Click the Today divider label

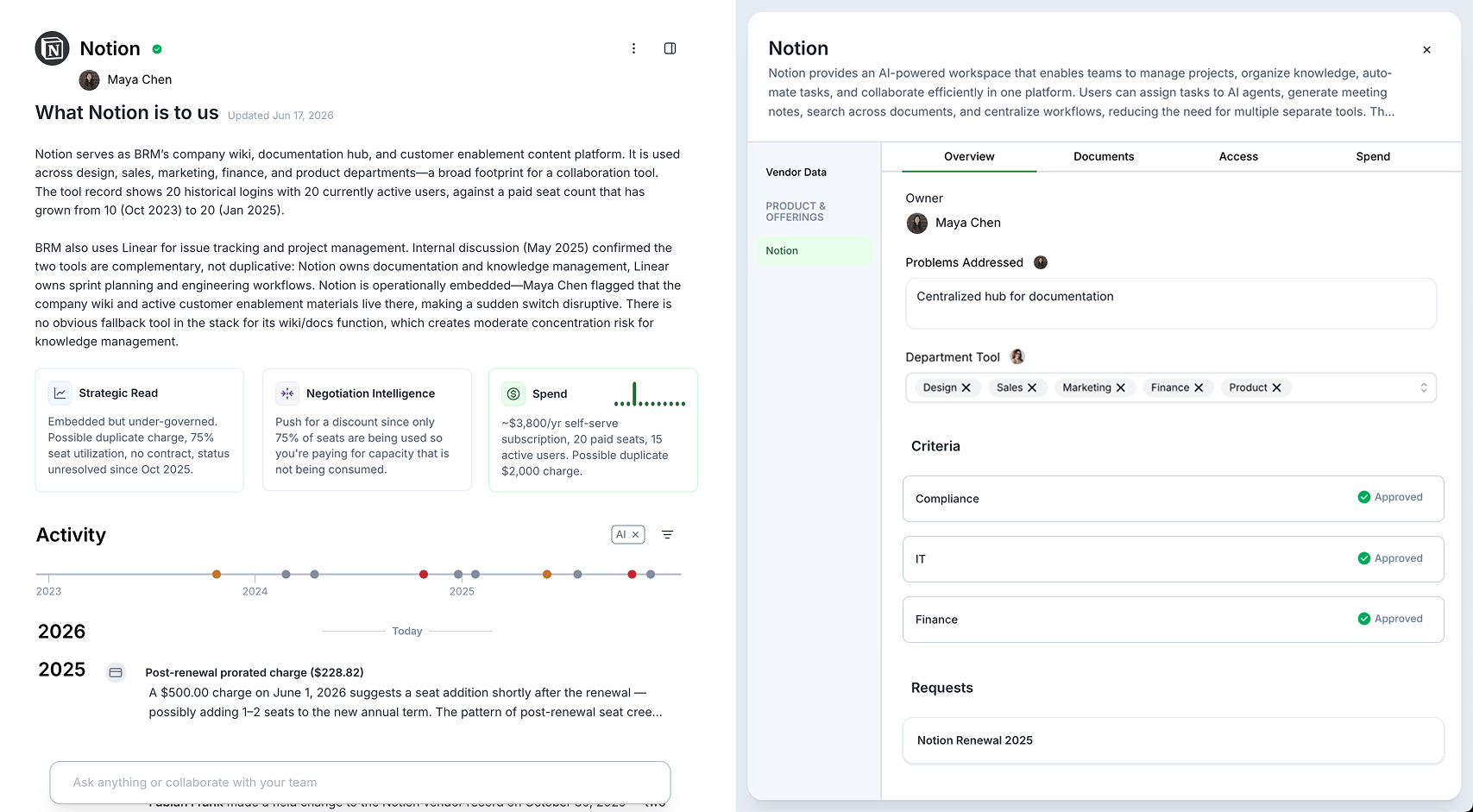coord(407,632)
